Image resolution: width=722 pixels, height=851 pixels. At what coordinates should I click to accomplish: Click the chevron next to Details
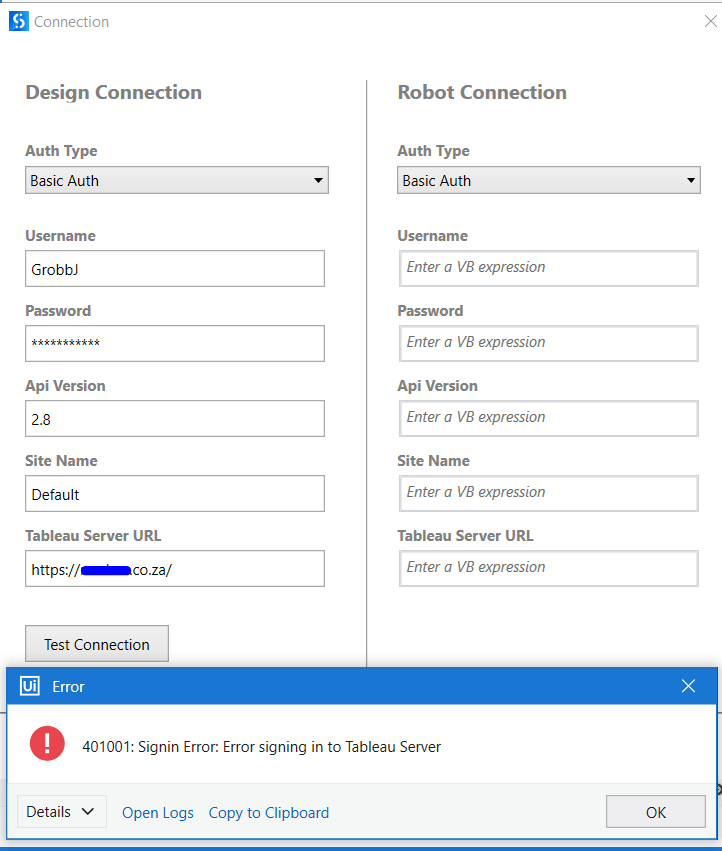point(82,811)
